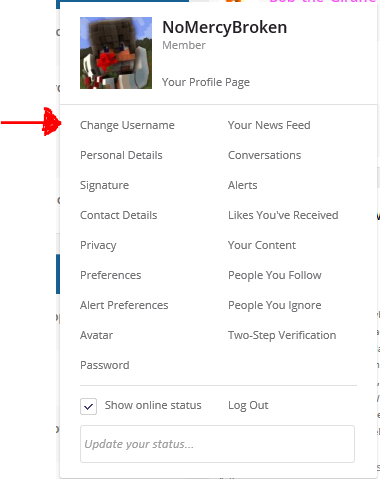Show Alerts list
380x479 pixels.
pos(243,185)
